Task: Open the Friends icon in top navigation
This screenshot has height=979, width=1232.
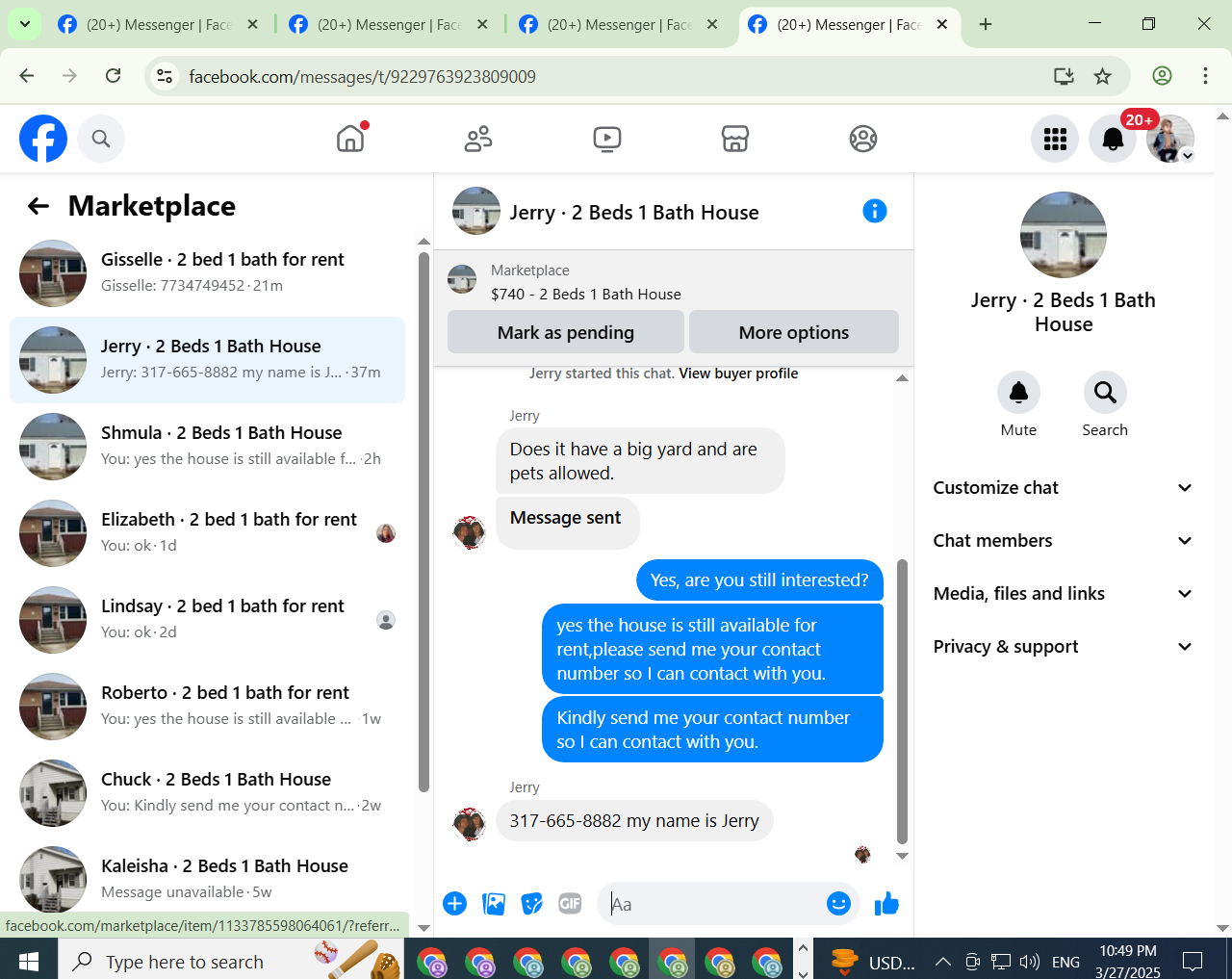Action: [x=478, y=139]
